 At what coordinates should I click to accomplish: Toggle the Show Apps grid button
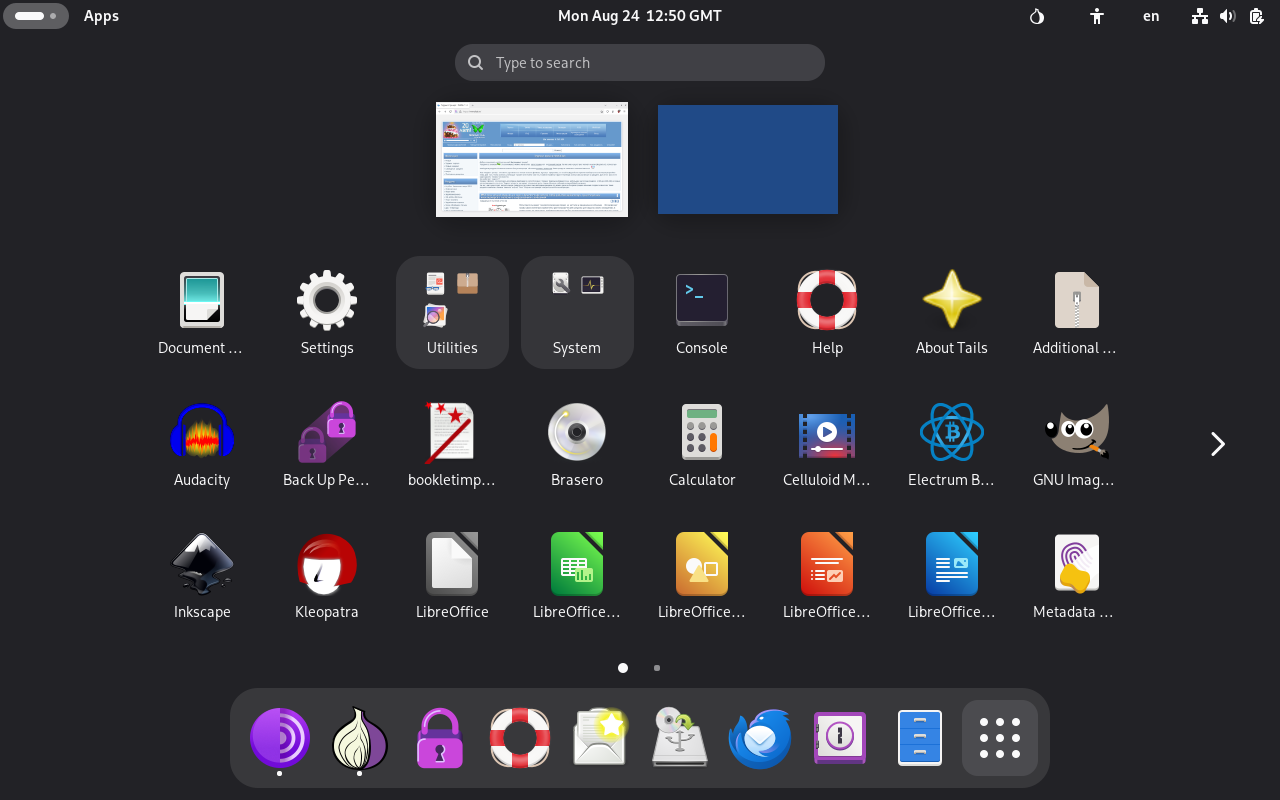1000,738
